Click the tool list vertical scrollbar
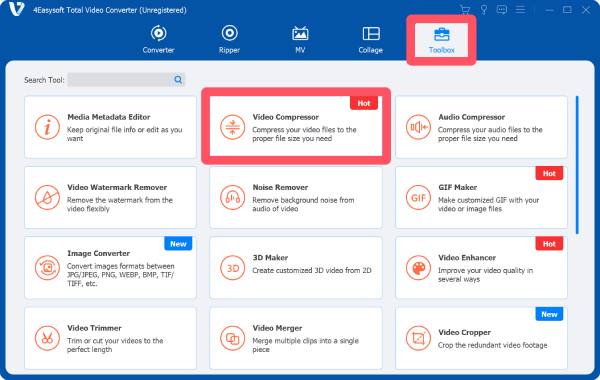 pyautogui.click(x=577, y=165)
